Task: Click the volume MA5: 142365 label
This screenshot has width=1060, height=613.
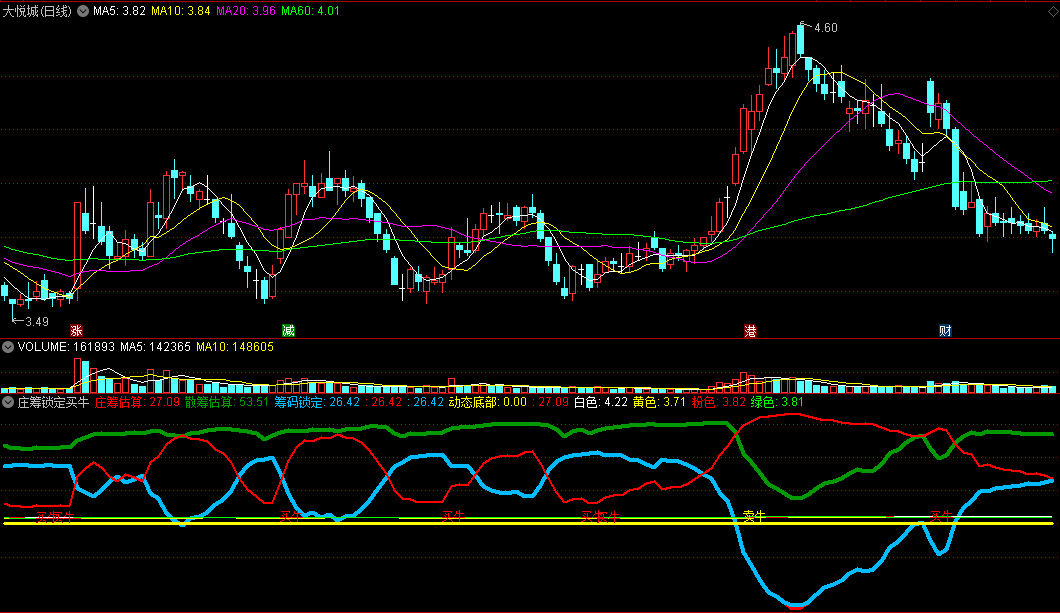Action: click(155, 347)
